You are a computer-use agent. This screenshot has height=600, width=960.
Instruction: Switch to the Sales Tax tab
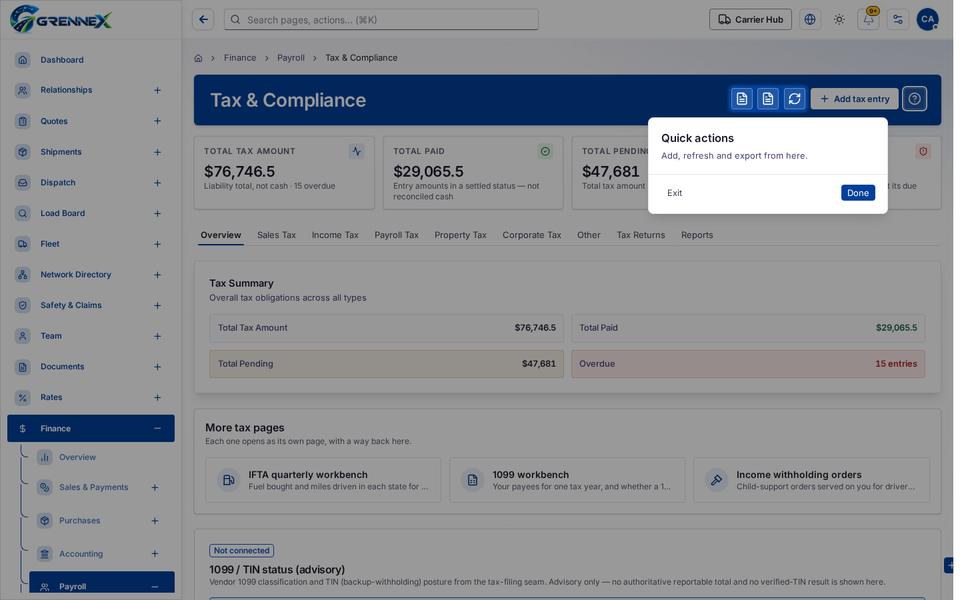276,235
